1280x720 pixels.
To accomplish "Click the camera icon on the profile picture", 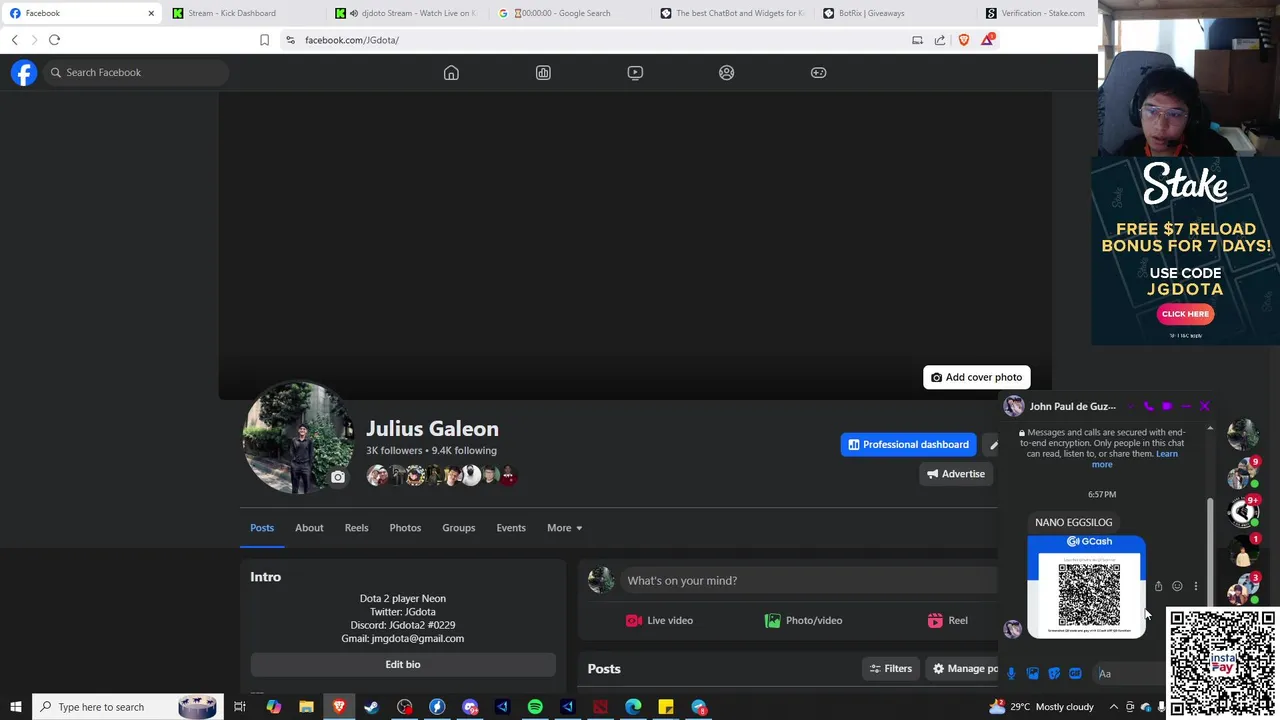I will [x=338, y=478].
